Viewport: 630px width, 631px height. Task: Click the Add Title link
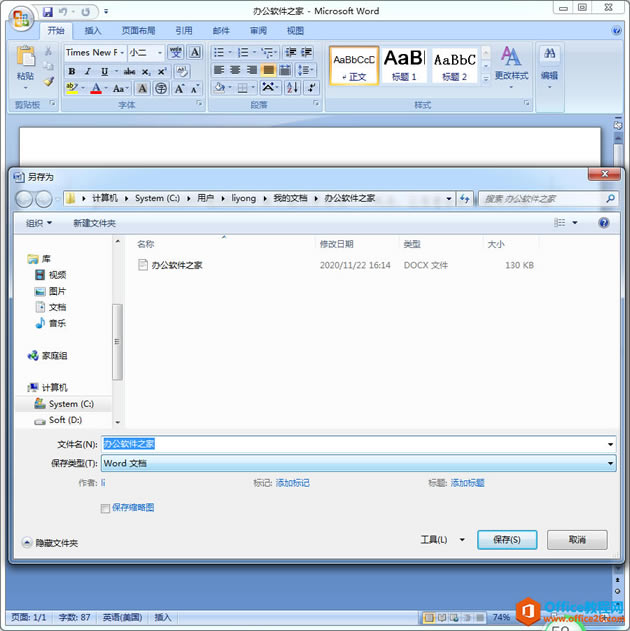coord(467,483)
